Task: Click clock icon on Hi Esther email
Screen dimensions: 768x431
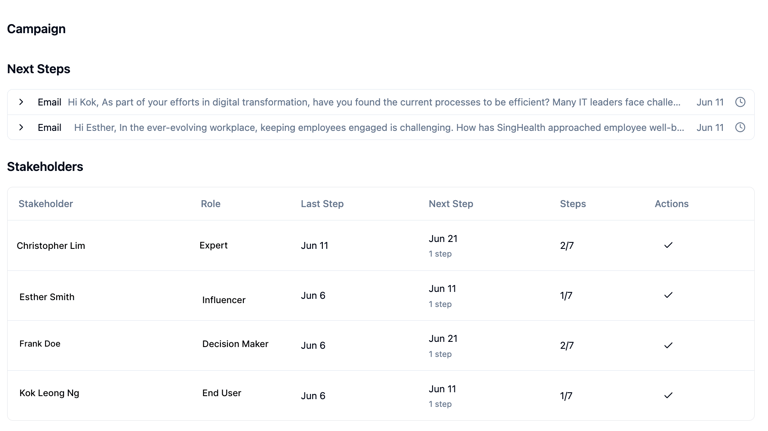Action: pos(740,127)
